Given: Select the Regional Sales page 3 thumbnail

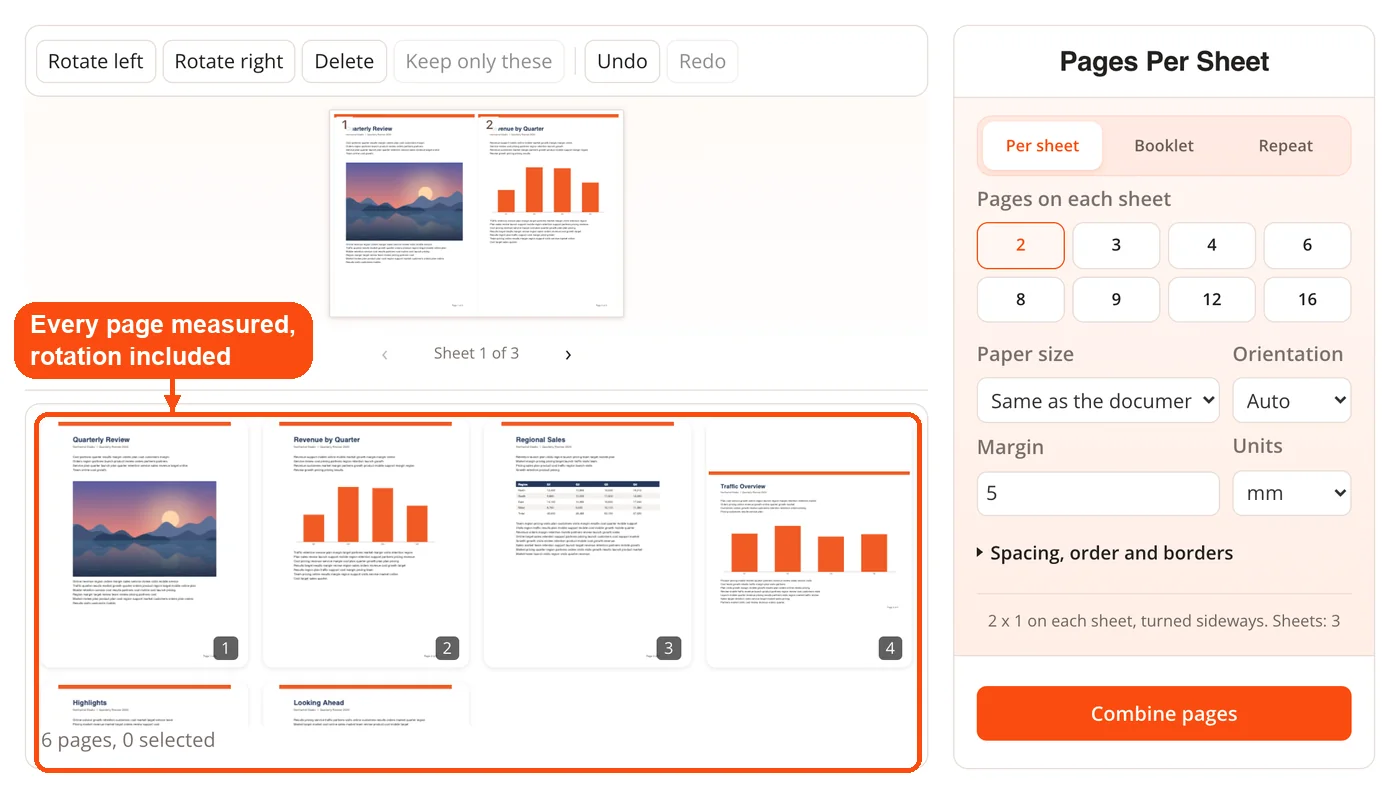Looking at the screenshot, I should pos(587,543).
